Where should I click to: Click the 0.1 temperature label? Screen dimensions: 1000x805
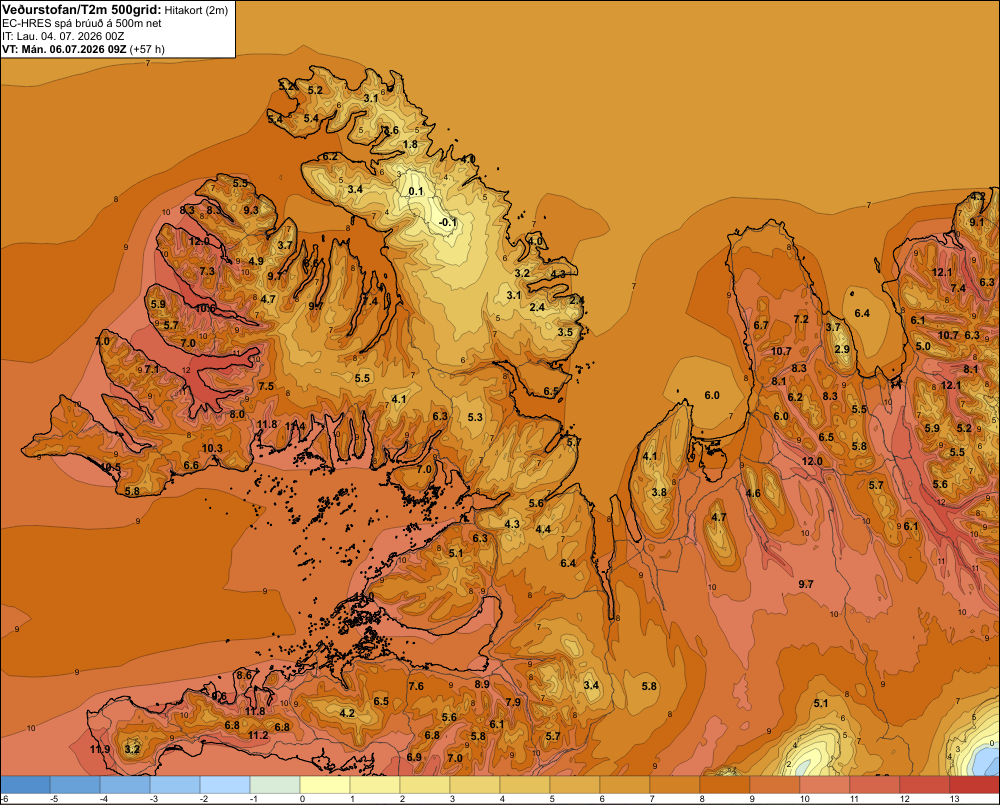(416, 191)
